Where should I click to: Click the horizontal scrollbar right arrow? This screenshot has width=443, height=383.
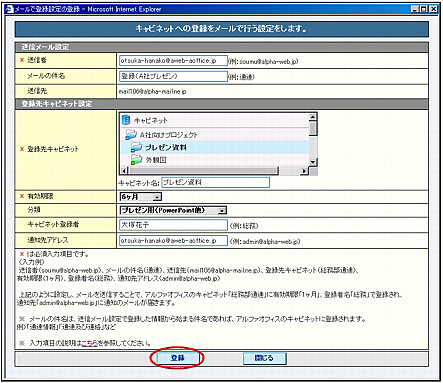pyautogui.click(x=304, y=171)
